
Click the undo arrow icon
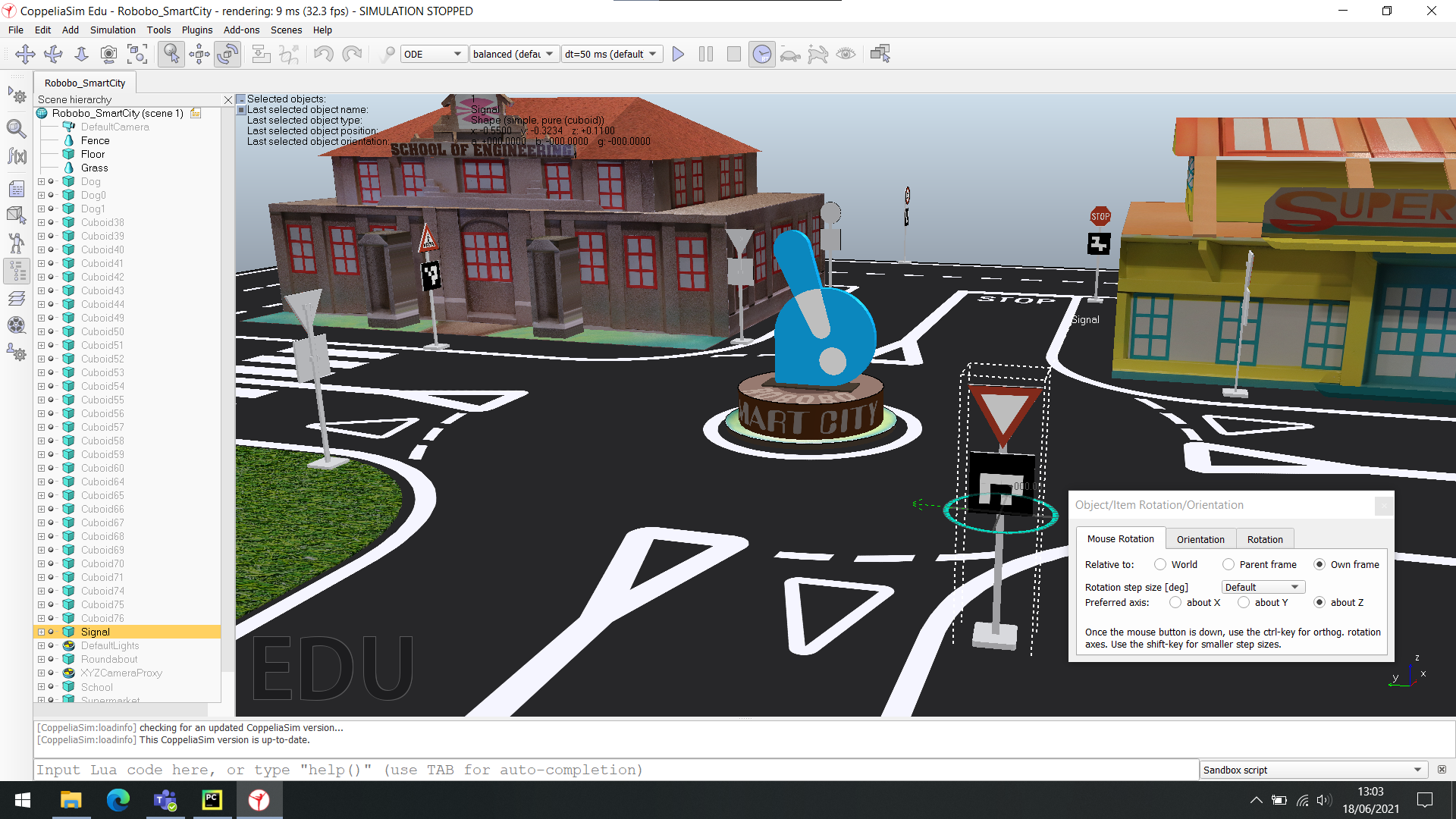click(324, 54)
